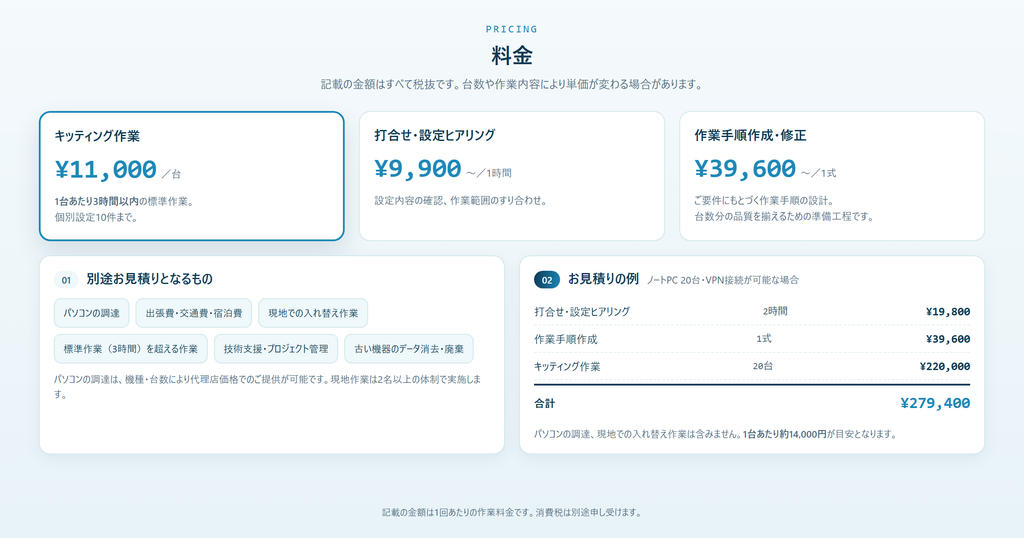Click the 20台 quantity cell

(x=762, y=366)
